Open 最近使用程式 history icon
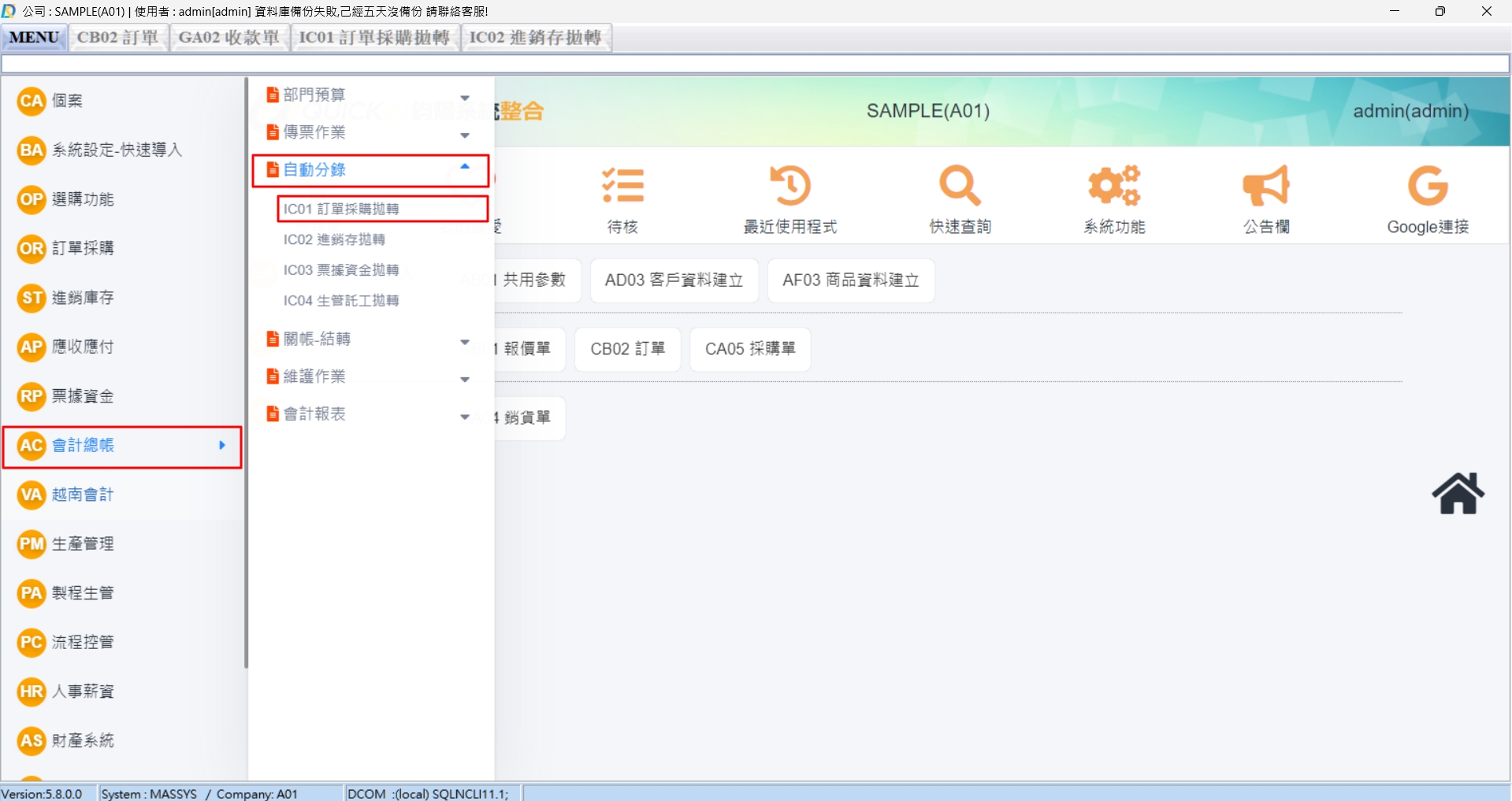Image resolution: width=1512 pixels, height=801 pixels. click(790, 187)
